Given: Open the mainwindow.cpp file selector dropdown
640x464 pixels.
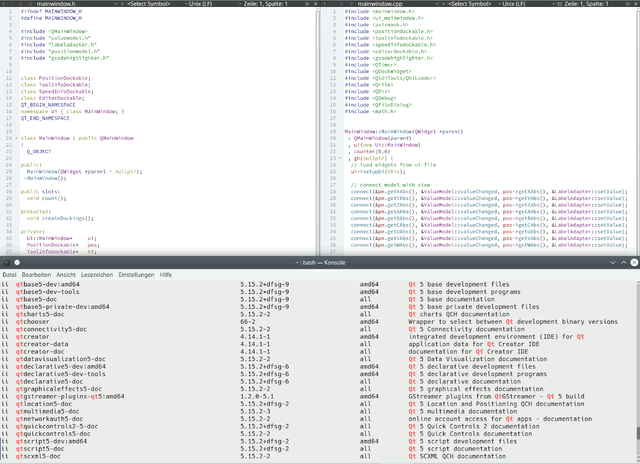Looking at the screenshot, I should pos(397,4).
